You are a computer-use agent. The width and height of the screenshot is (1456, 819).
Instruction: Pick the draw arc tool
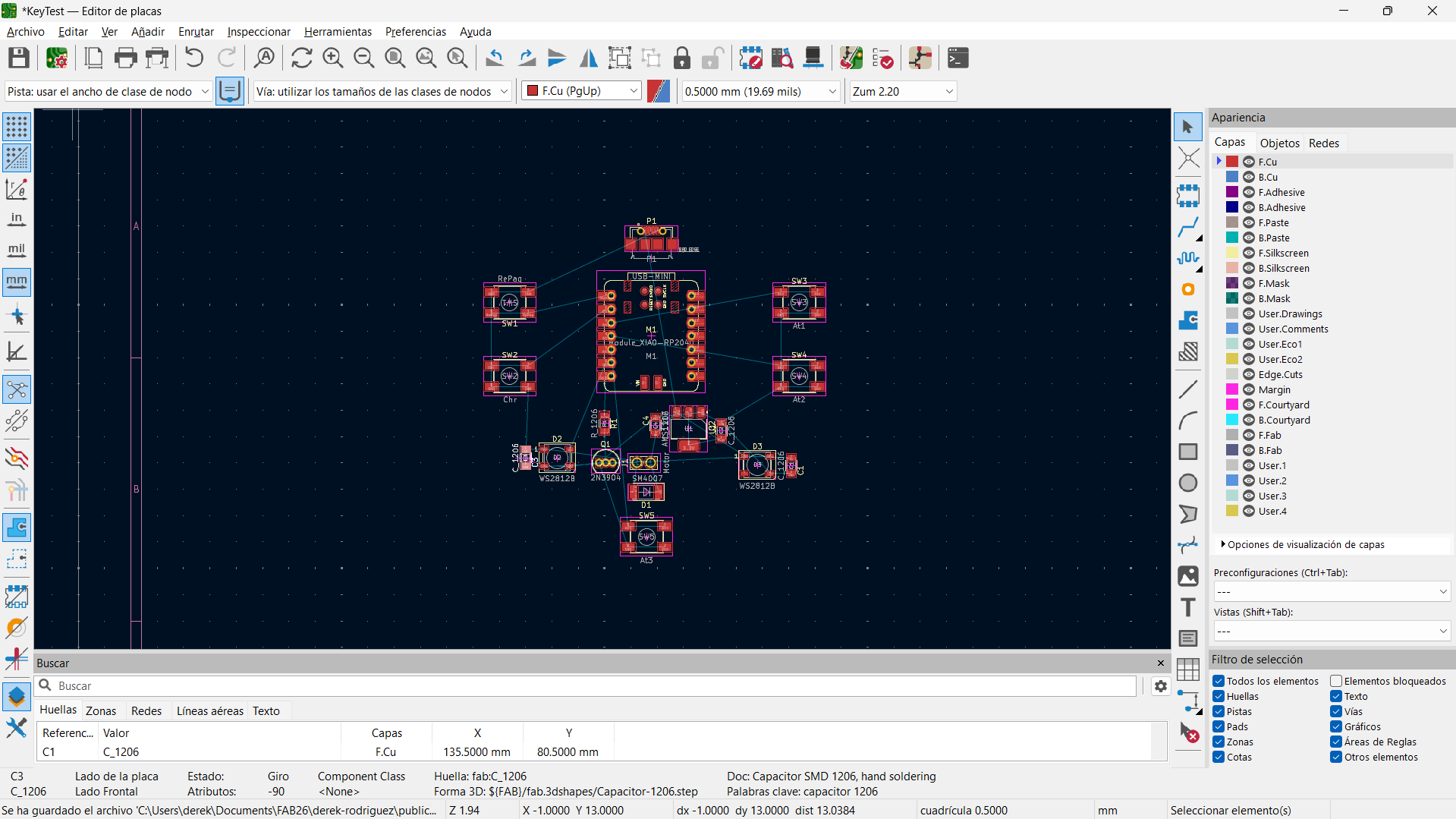pos(1188,421)
